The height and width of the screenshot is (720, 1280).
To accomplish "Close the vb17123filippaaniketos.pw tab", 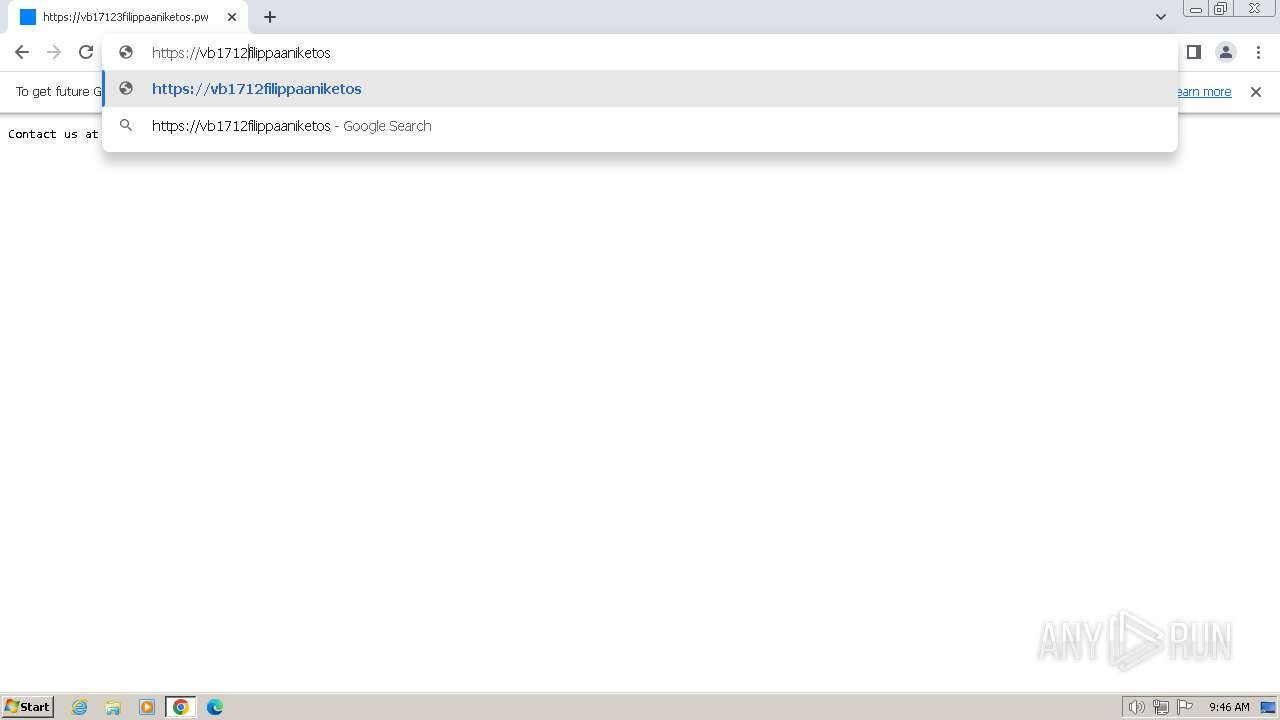I will click(232, 17).
